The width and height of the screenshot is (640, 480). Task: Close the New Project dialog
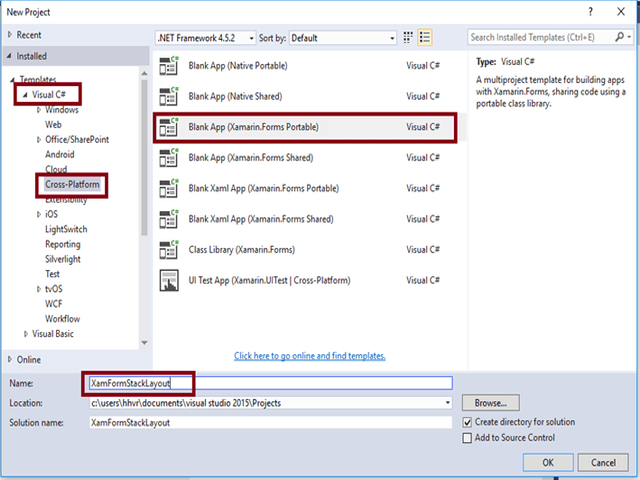coord(621,12)
